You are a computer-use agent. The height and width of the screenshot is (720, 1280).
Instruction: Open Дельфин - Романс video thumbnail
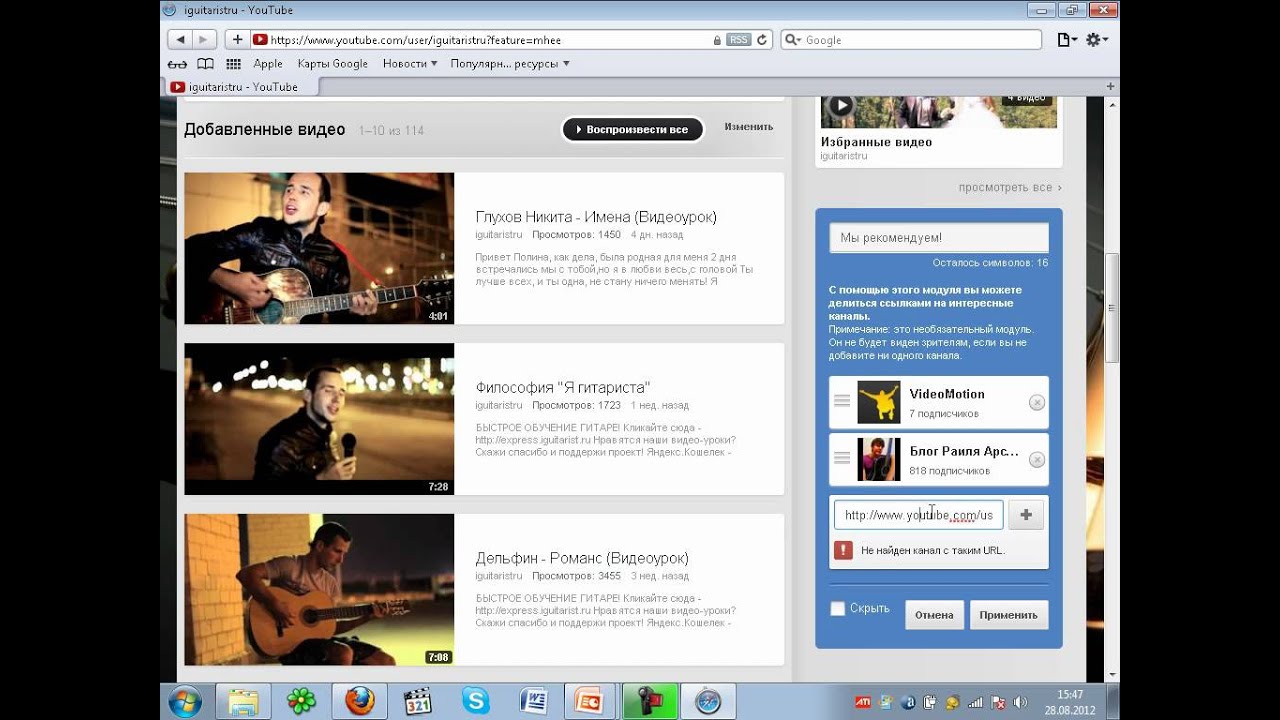click(319, 590)
